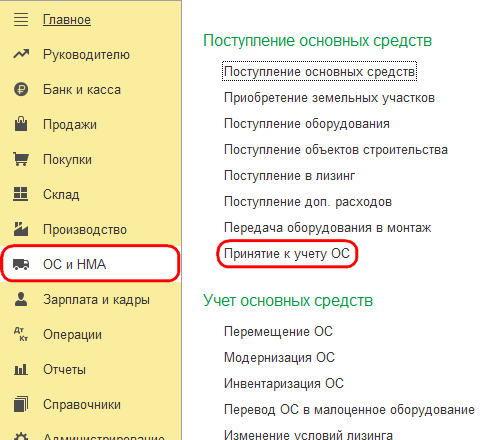Select the Продажи section
504x440 pixels.
pos(70,125)
